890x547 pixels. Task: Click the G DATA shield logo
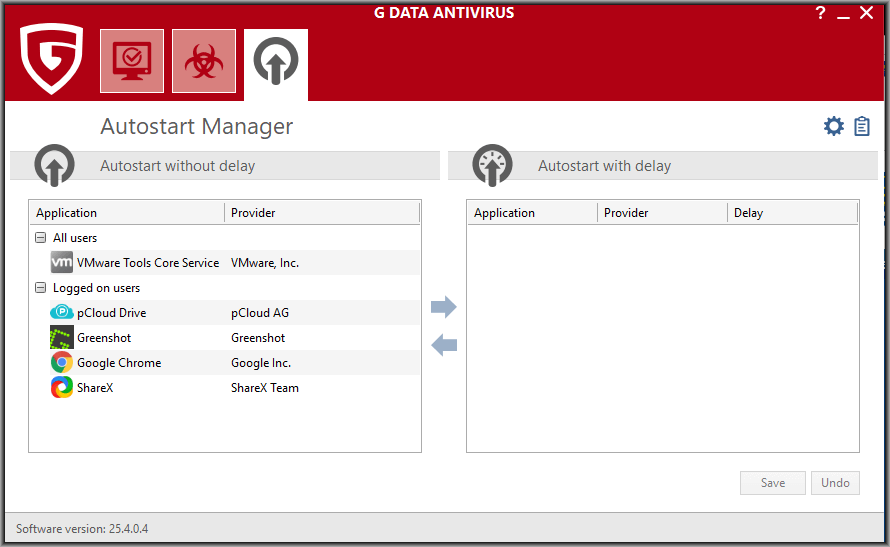coord(52,58)
